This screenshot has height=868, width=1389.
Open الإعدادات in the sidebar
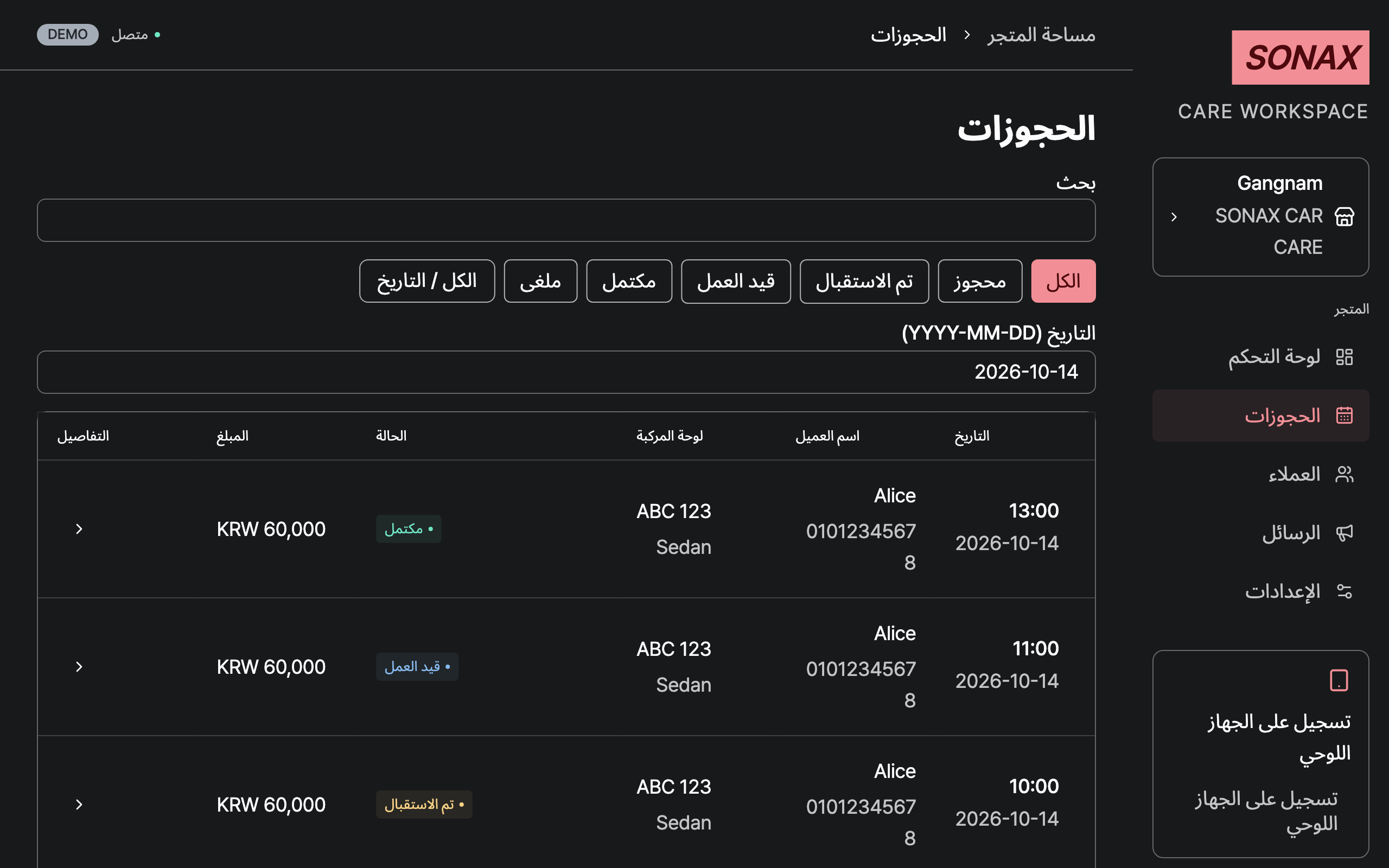pyautogui.click(x=1260, y=591)
